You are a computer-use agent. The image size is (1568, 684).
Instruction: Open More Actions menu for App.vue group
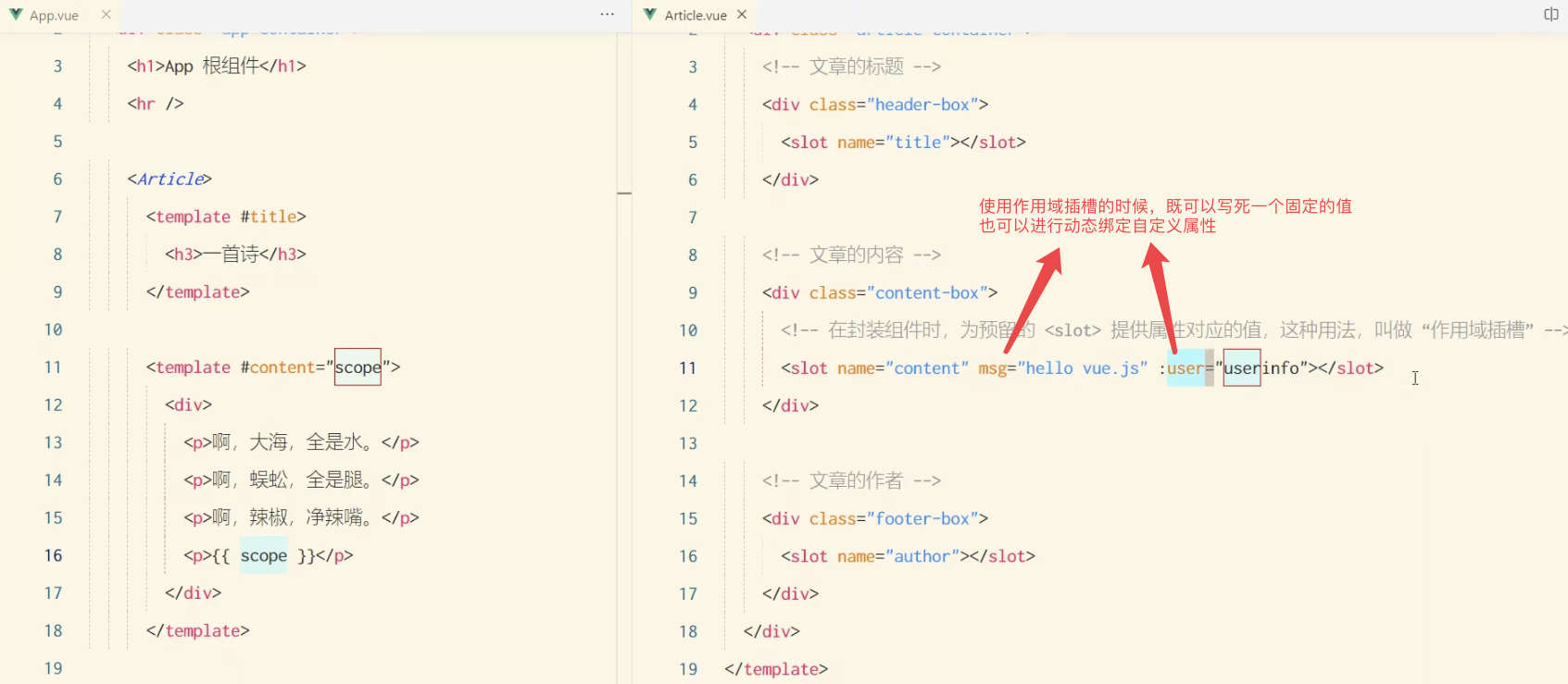point(608,15)
